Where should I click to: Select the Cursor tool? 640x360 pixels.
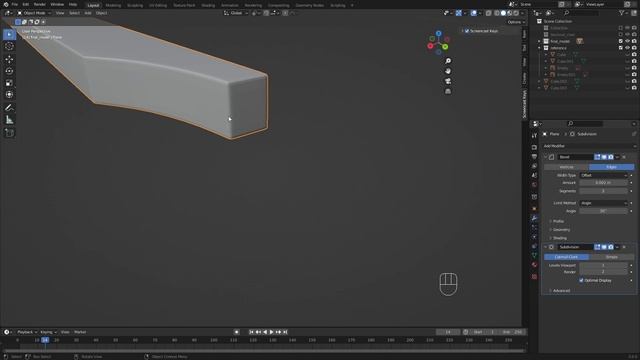pyautogui.click(x=9, y=47)
